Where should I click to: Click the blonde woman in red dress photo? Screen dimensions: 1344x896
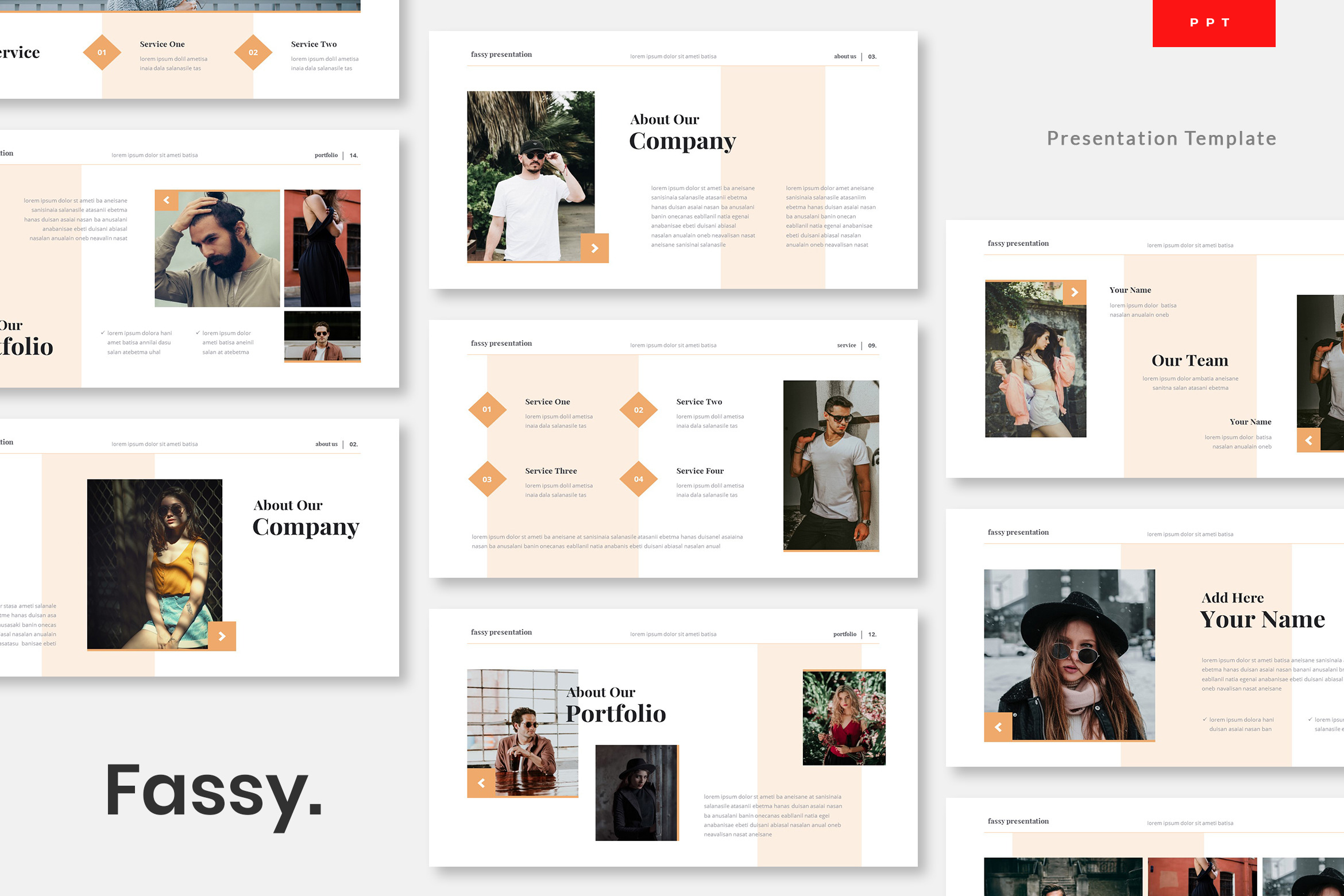point(844,718)
